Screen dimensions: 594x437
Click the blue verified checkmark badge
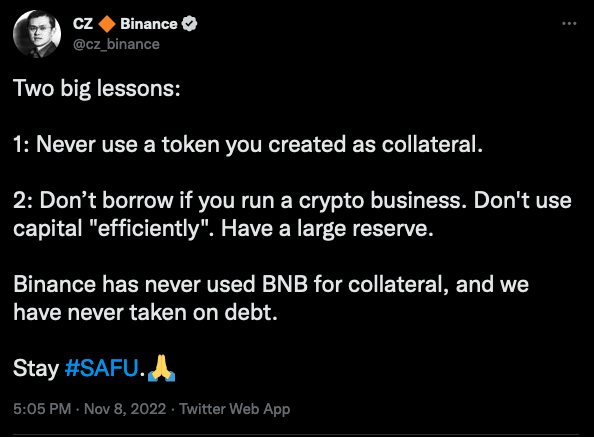189,24
